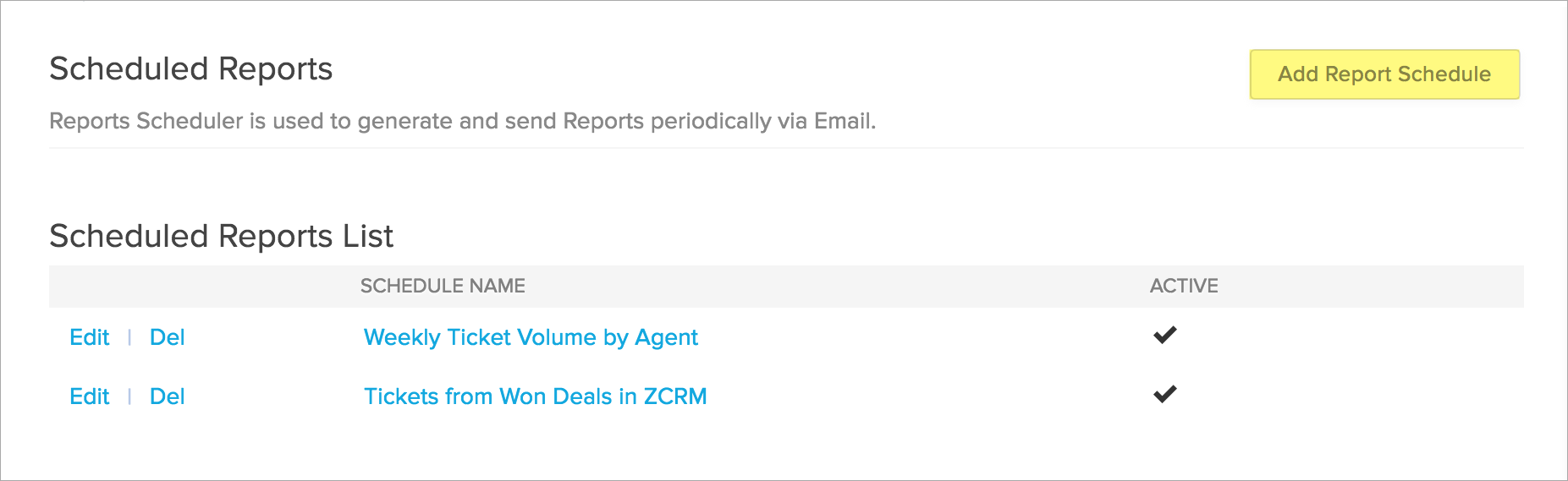Click the Add Report Schedule button

click(x=1384, y=74)
